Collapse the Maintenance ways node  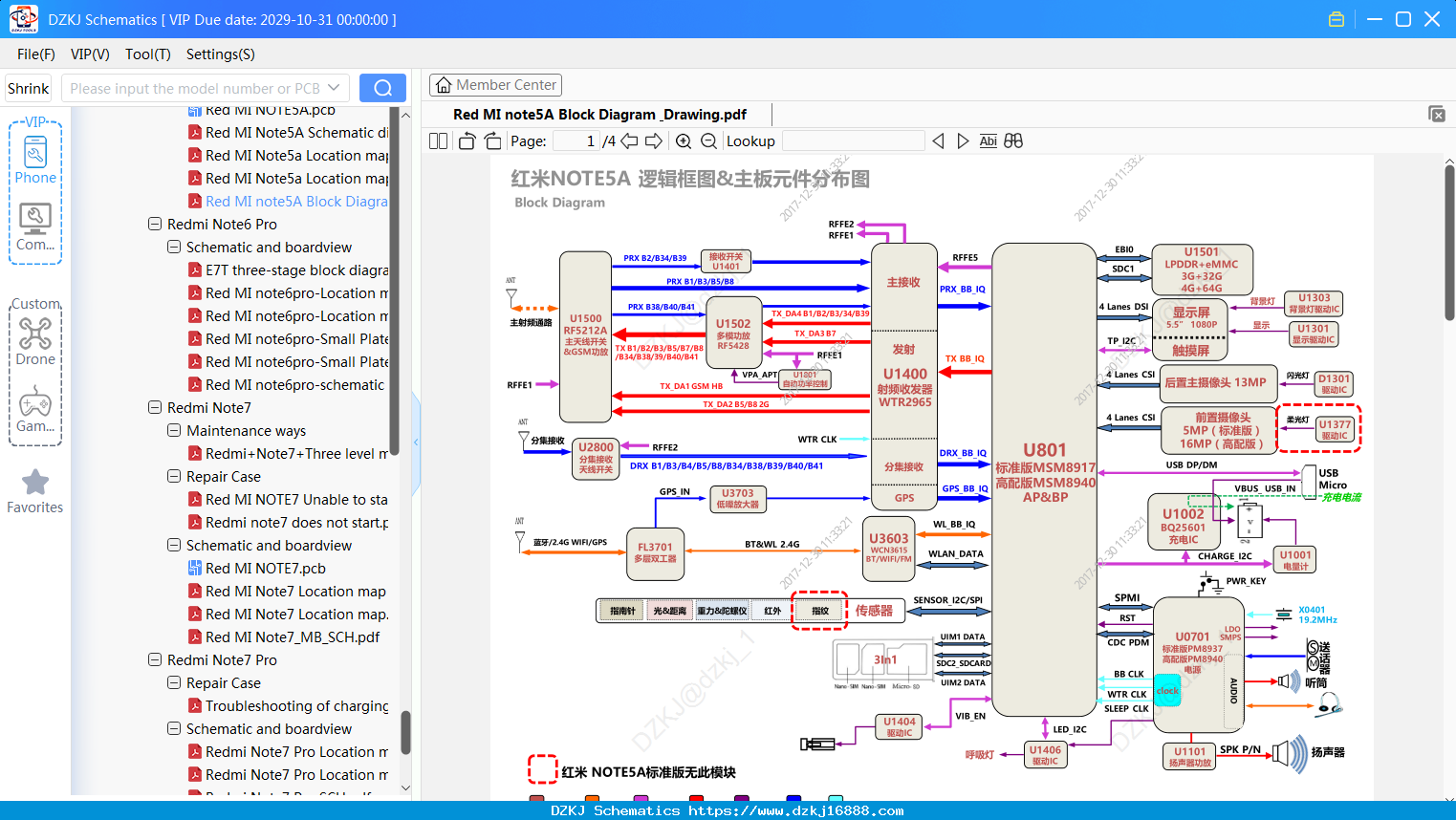click(x=174, y=431)
